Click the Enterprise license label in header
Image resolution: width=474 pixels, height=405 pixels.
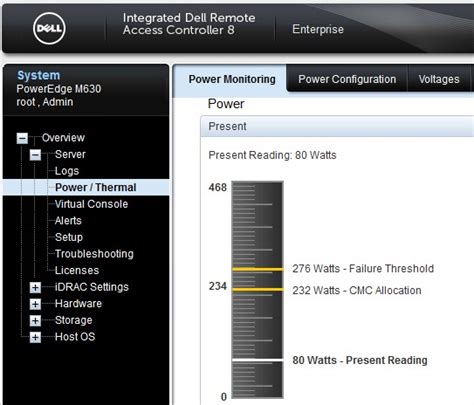coord(318,29)
